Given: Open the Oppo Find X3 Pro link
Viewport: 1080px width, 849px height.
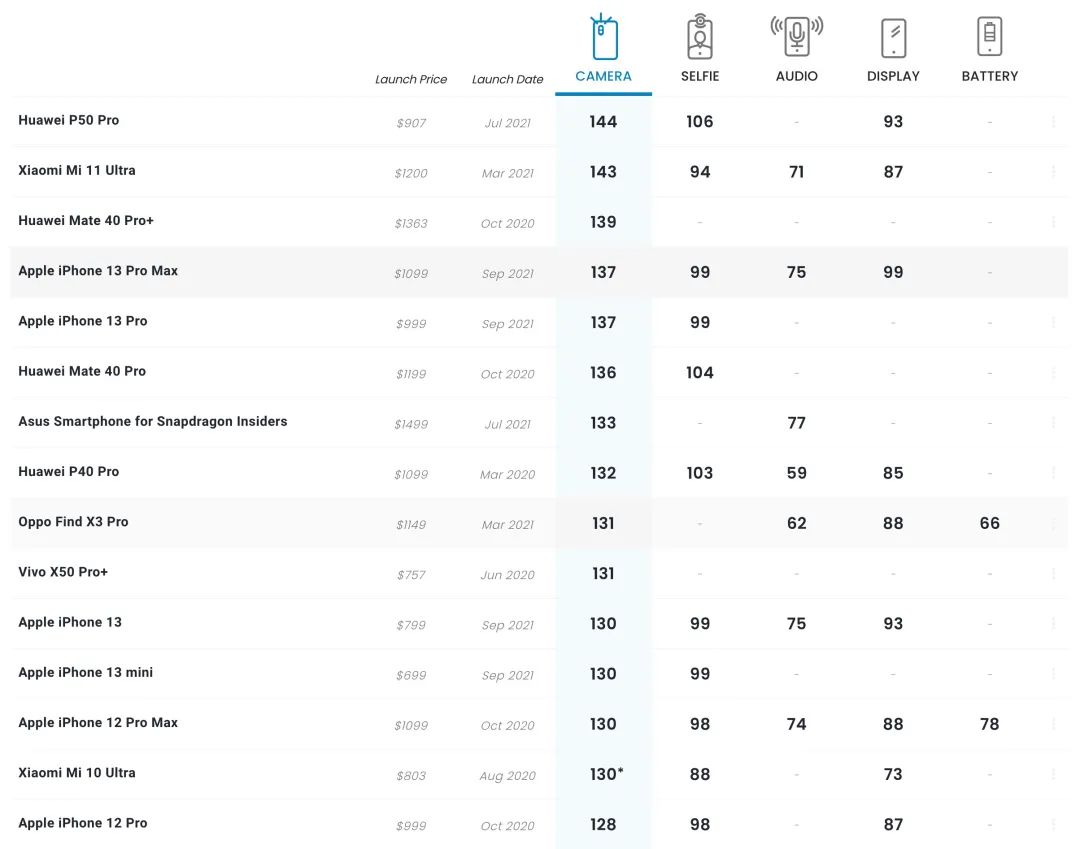Looking at the screenshot, I should coord(73,522).
